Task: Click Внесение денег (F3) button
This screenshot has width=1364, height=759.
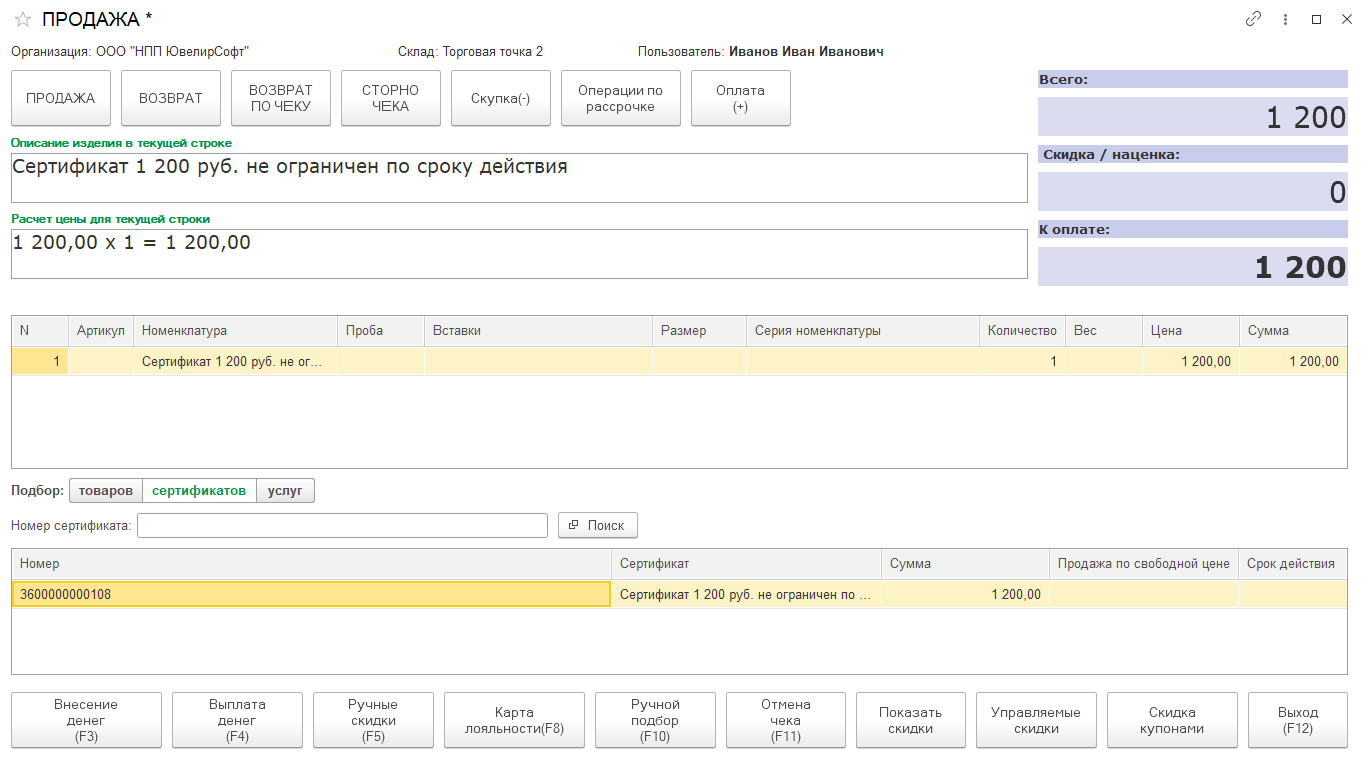Action: pos(86,720)
